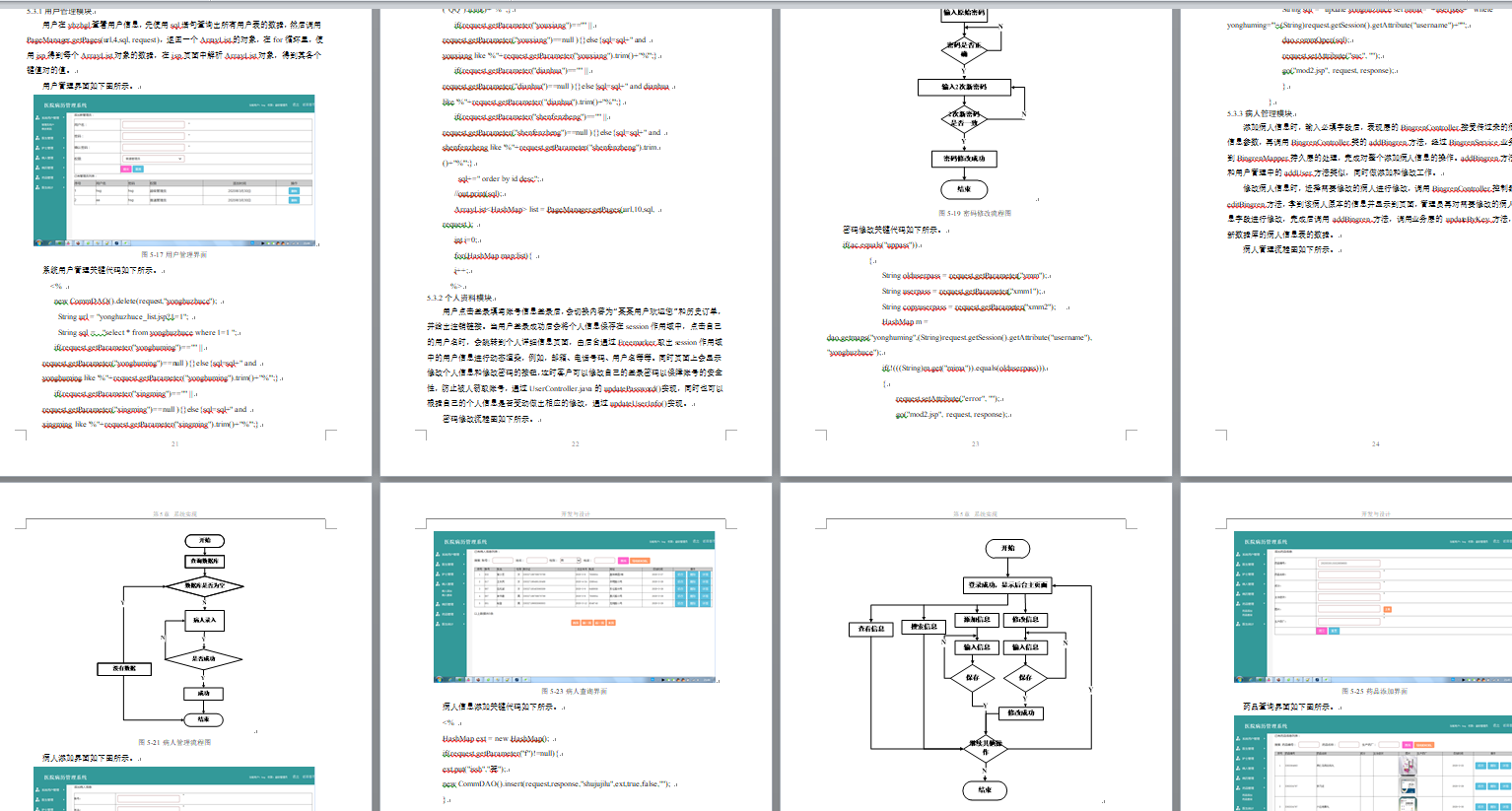This screenshot has height=811, width=1512.
Task: Click the "是否成功" decision diamond
Action: point(203,658)
